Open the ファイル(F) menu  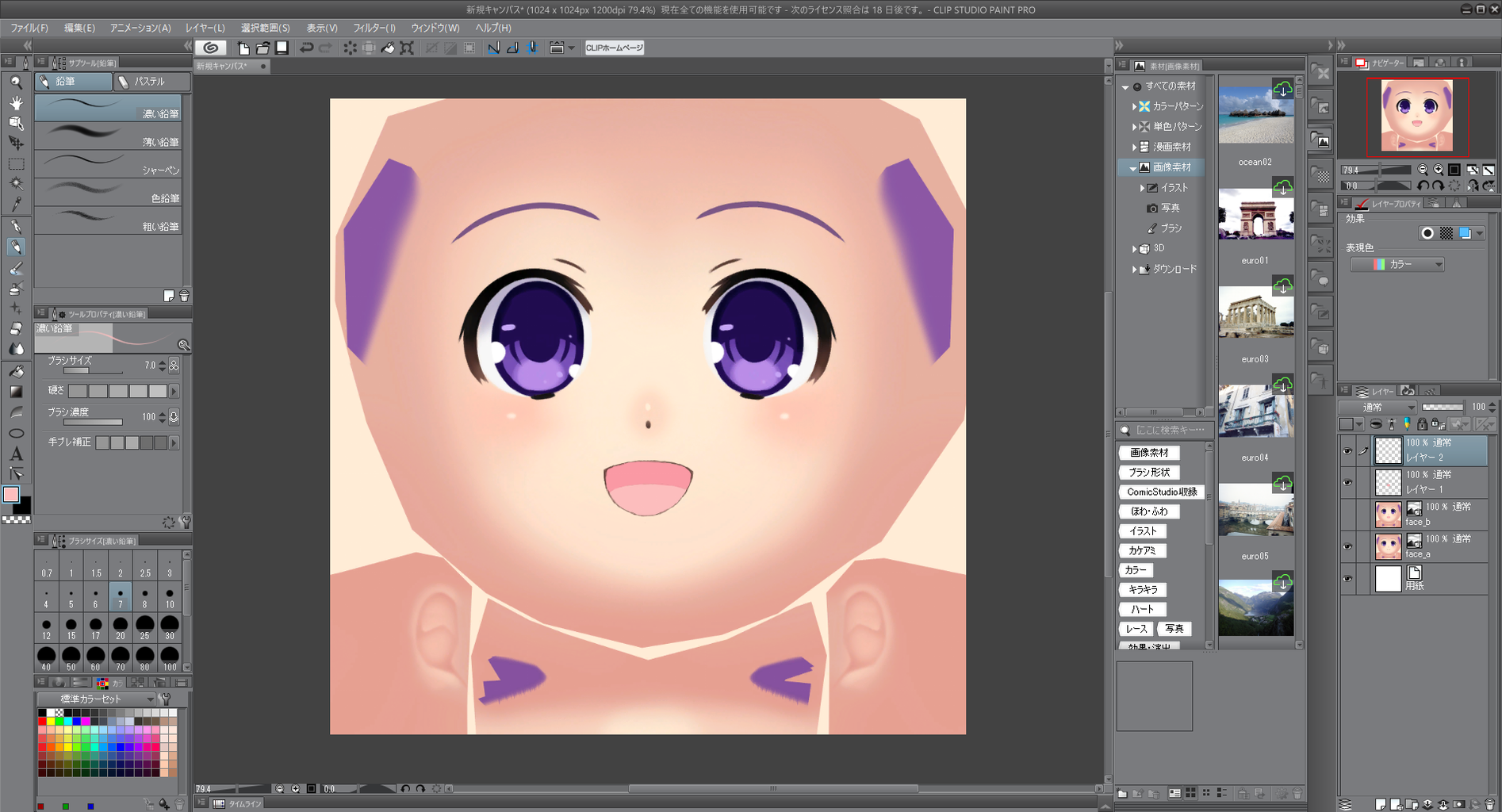pos(29,28)
